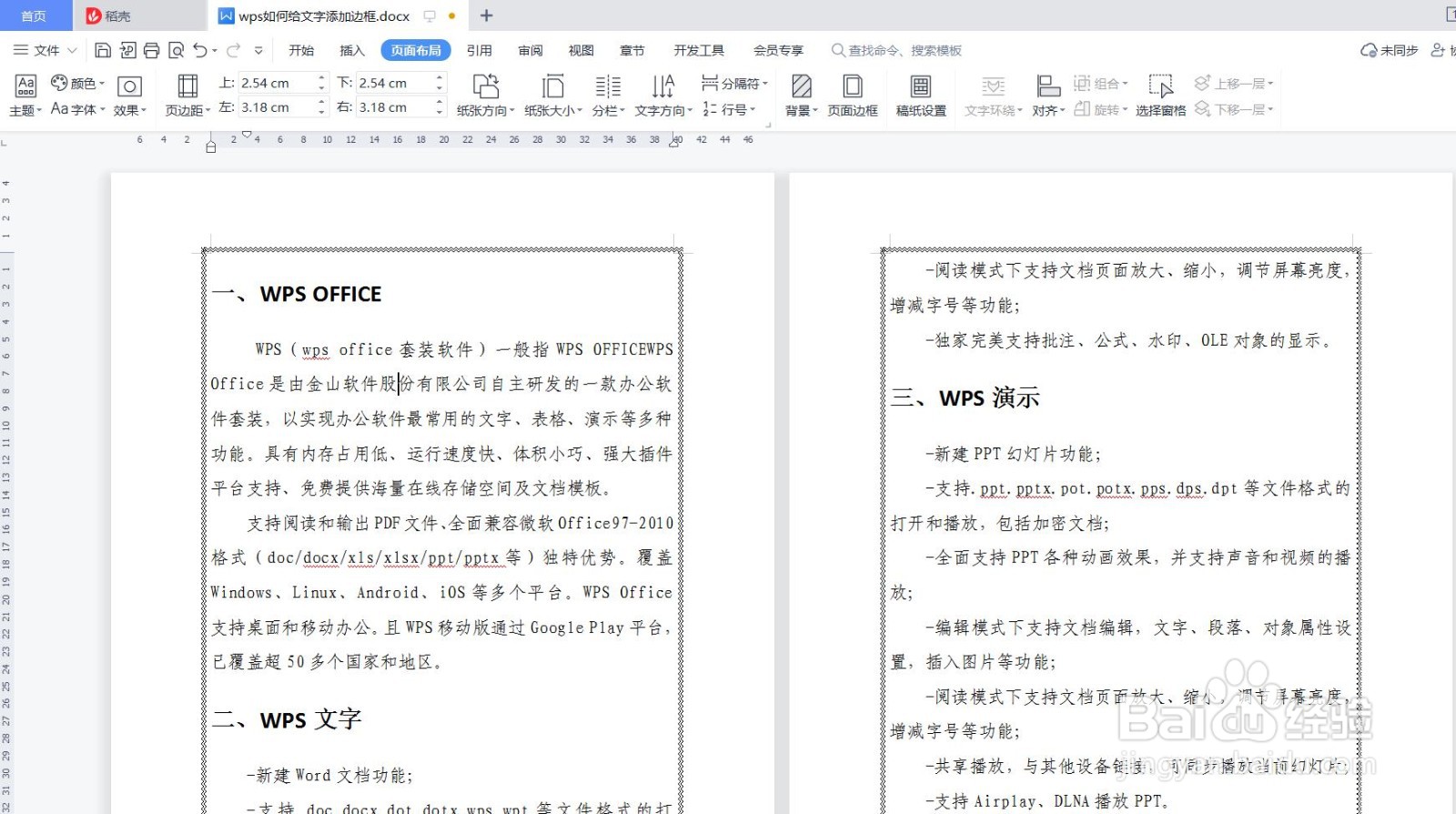The height and width of the screenshot is (814, 1456).
Task: Click the top margin (上) input field
Action: [x=278, y=83]
